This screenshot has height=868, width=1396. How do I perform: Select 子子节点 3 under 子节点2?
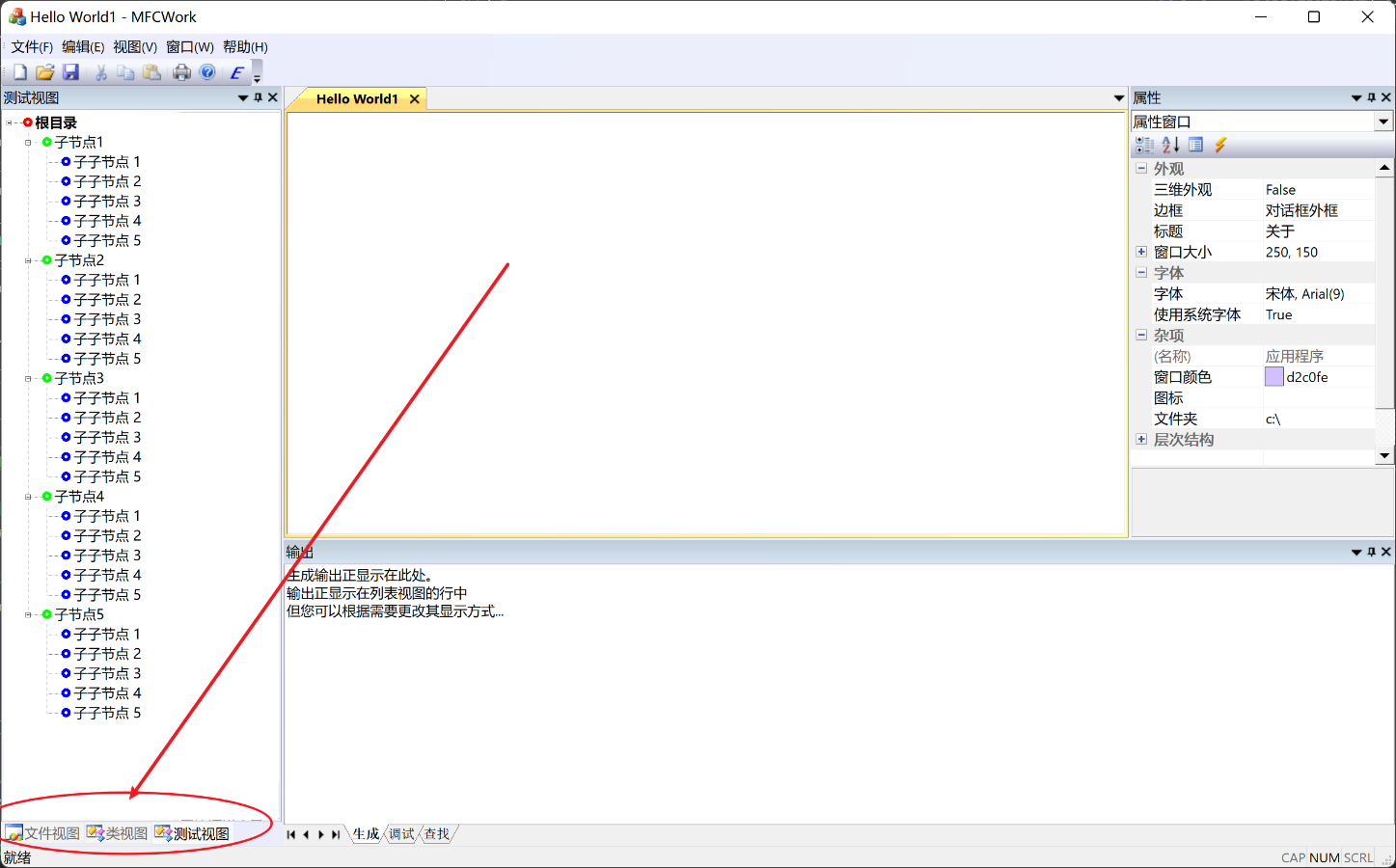tap(107, 319)
